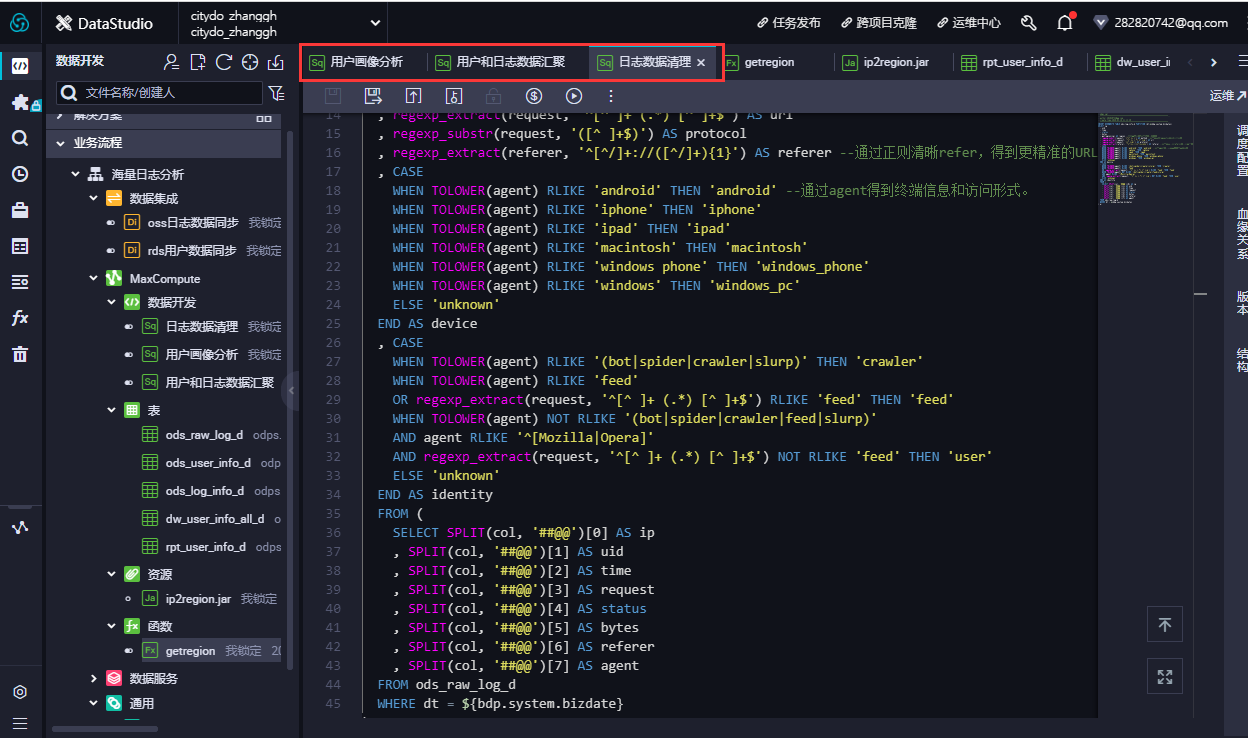Open the account menu 282820742@qq.com

(x=1161, y=22)
